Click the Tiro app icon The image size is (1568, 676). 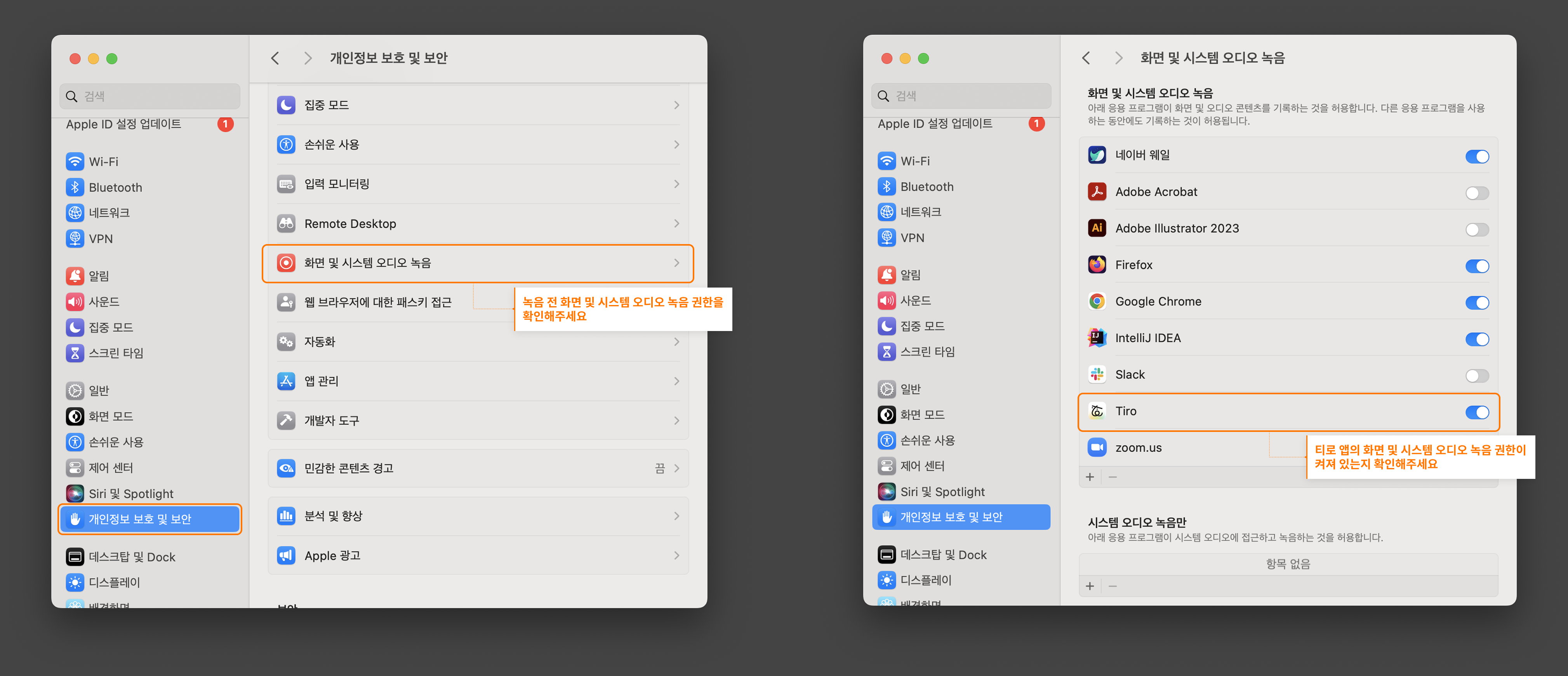click(1097, 411)
